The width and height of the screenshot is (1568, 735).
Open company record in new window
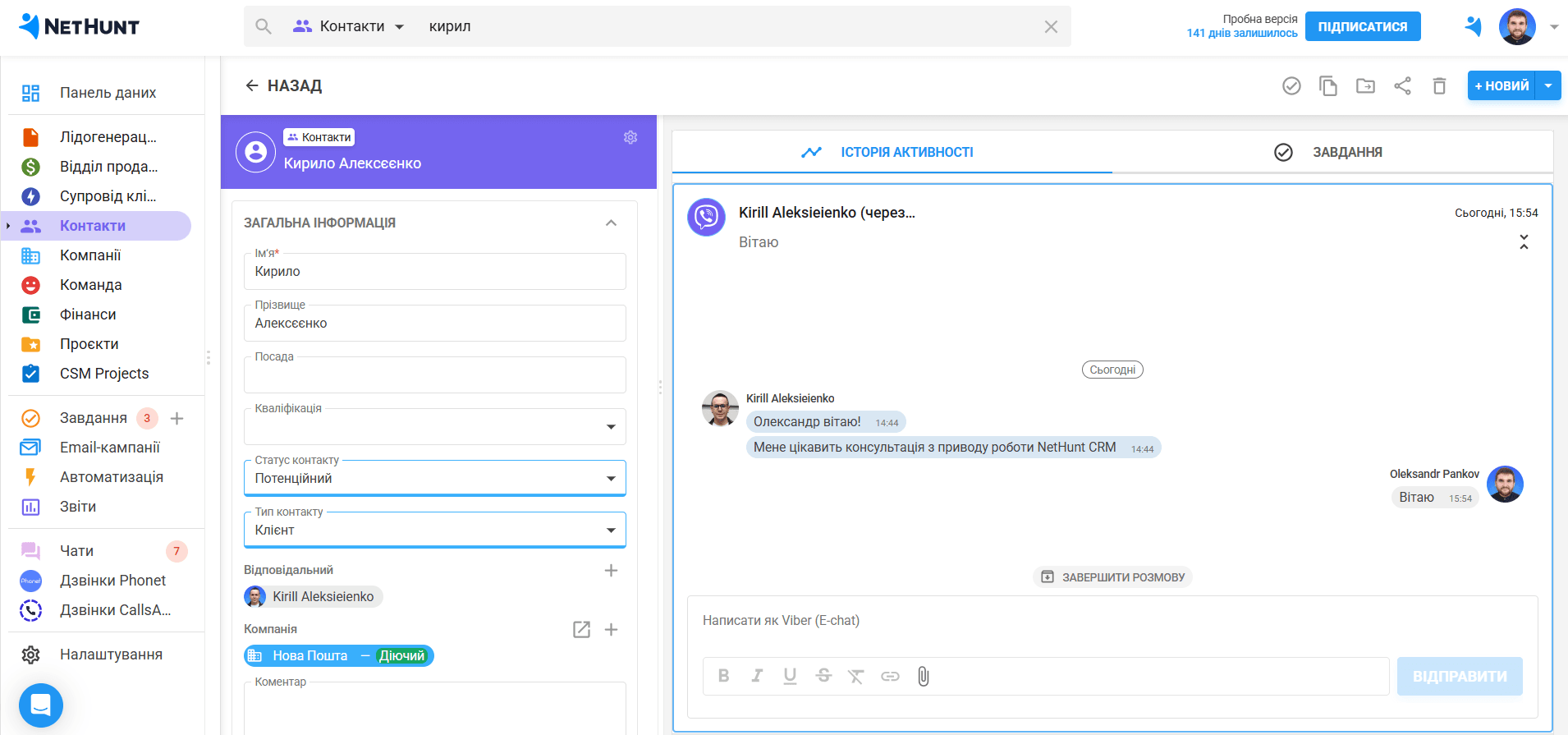(581, 629)
